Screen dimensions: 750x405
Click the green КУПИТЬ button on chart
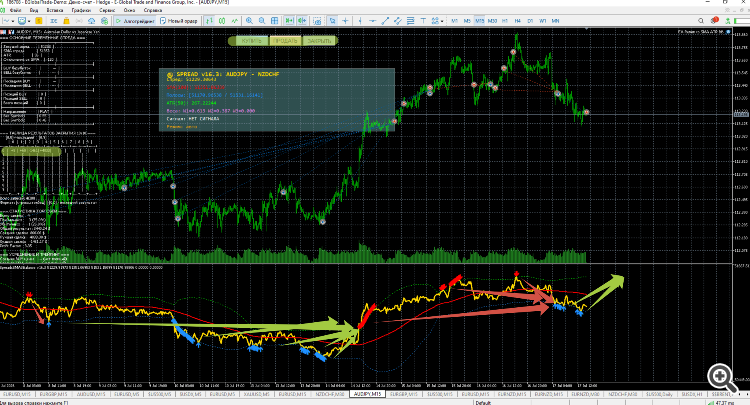coord(250,41)
